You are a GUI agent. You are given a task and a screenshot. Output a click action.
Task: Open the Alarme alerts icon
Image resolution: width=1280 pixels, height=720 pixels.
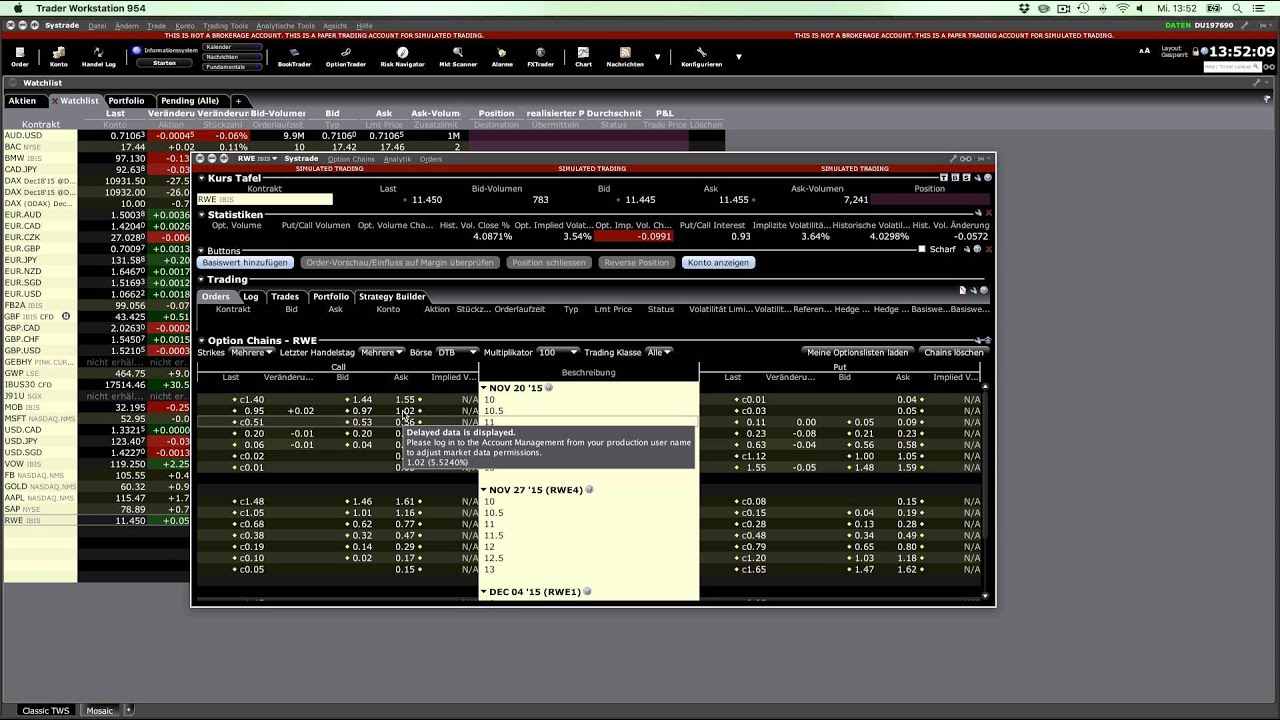coord(502,57)
